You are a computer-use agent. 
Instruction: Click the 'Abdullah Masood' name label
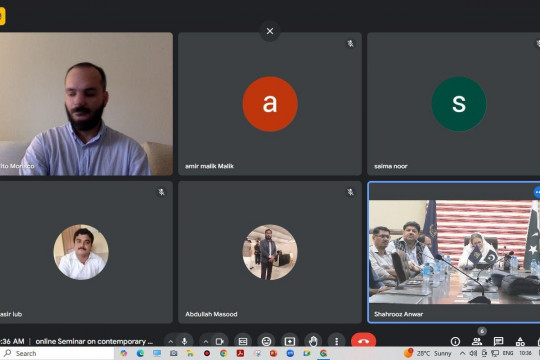pos(211,314)
